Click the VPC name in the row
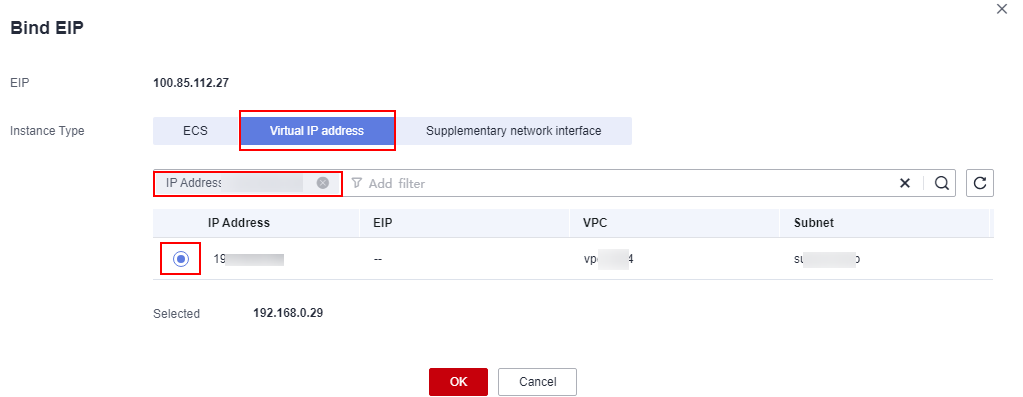1023x397 pixels. click(609, 259)
